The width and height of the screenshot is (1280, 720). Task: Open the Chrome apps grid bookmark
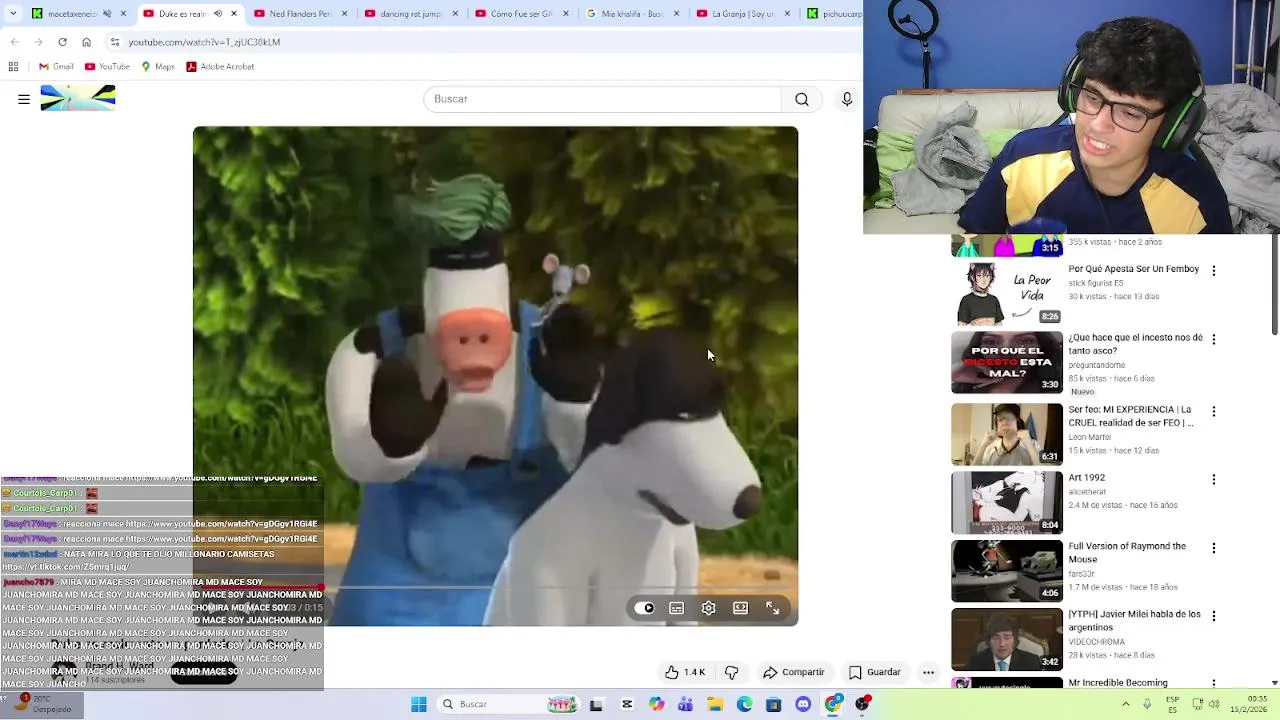(13, 67)
